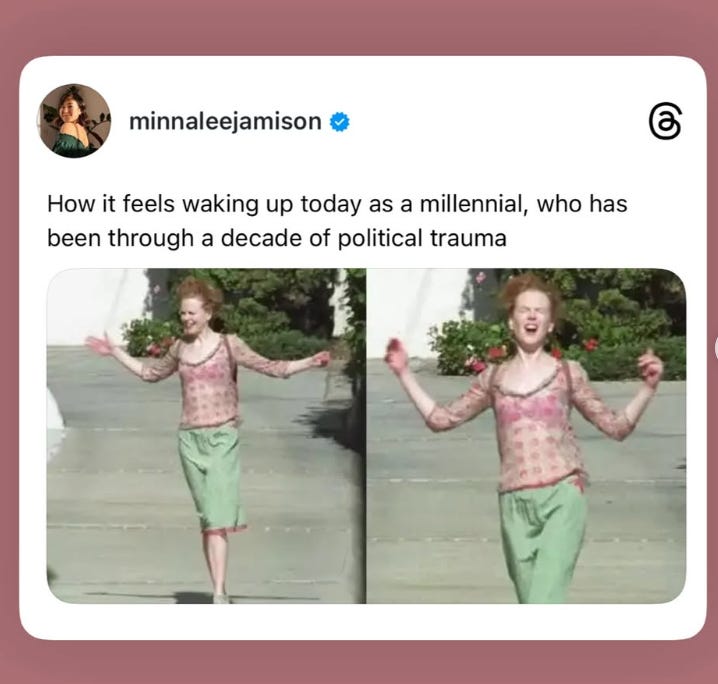Click the raised hand in right photo
This screenshot has width=718, height=684.
tap(397, 356)
